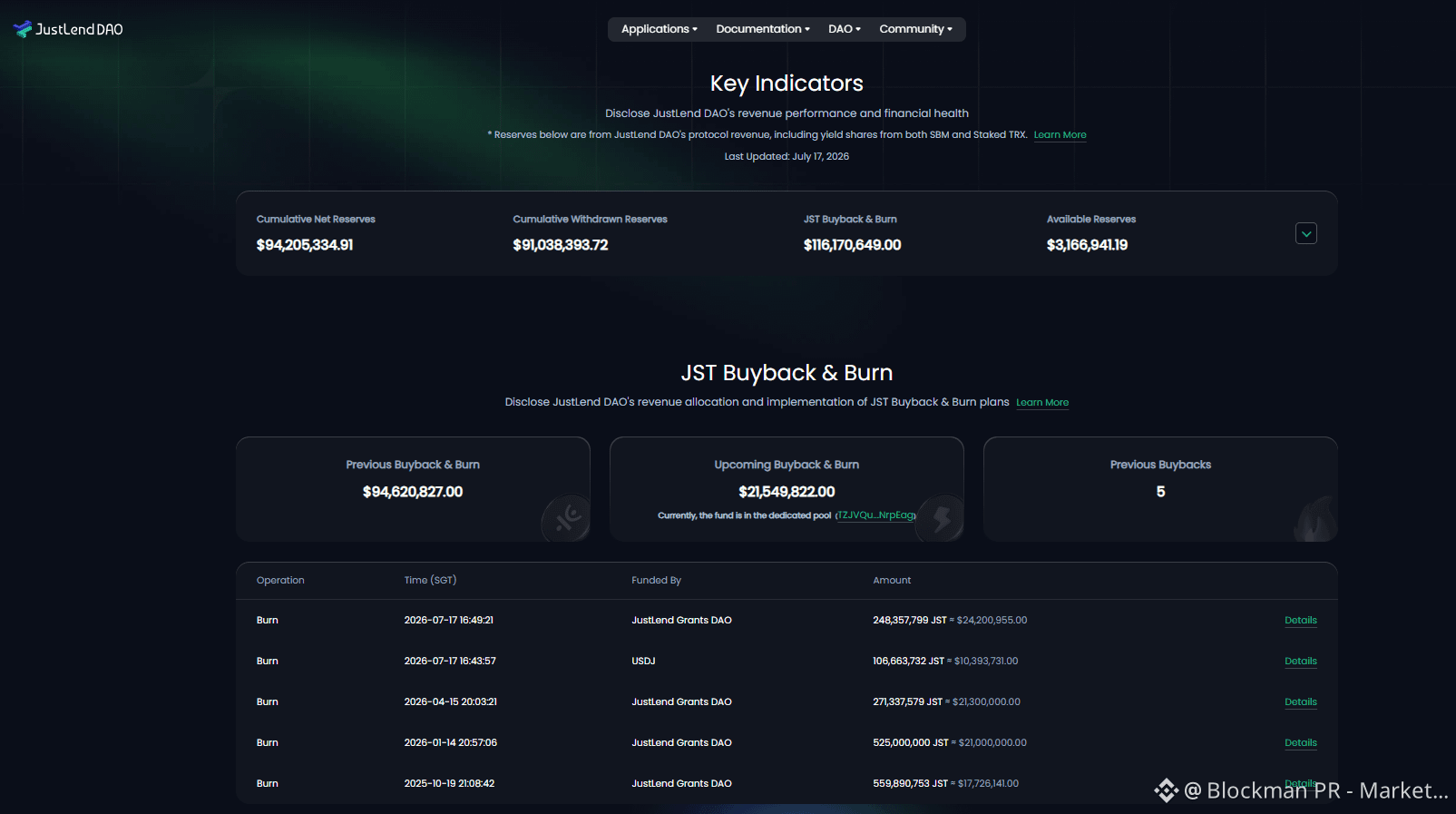Select timestamp 2026-07-17 16:43:57
This screenshot has height=814, width=1456.
pyautogui.click(x=450, y=661)
